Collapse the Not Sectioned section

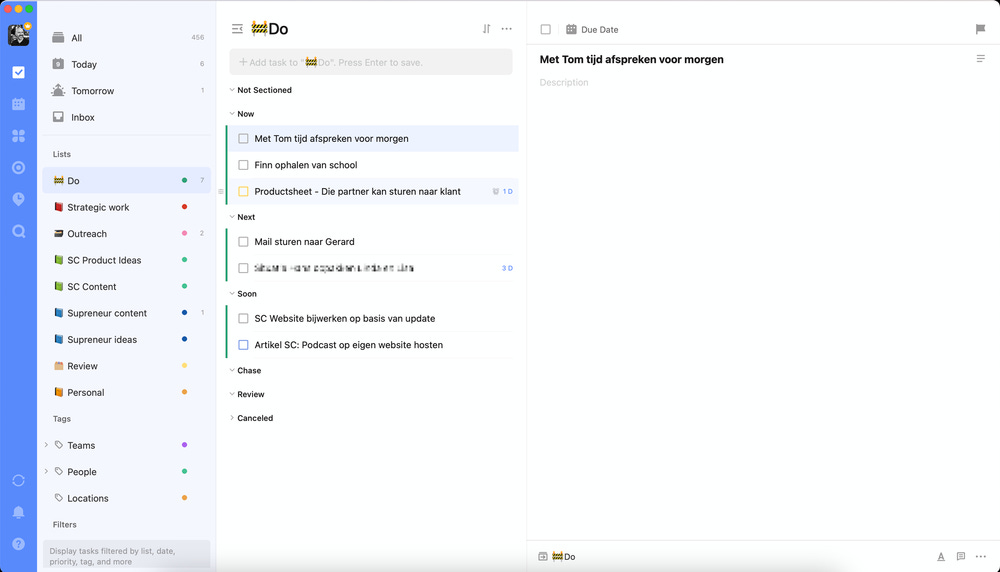[232, 90]
